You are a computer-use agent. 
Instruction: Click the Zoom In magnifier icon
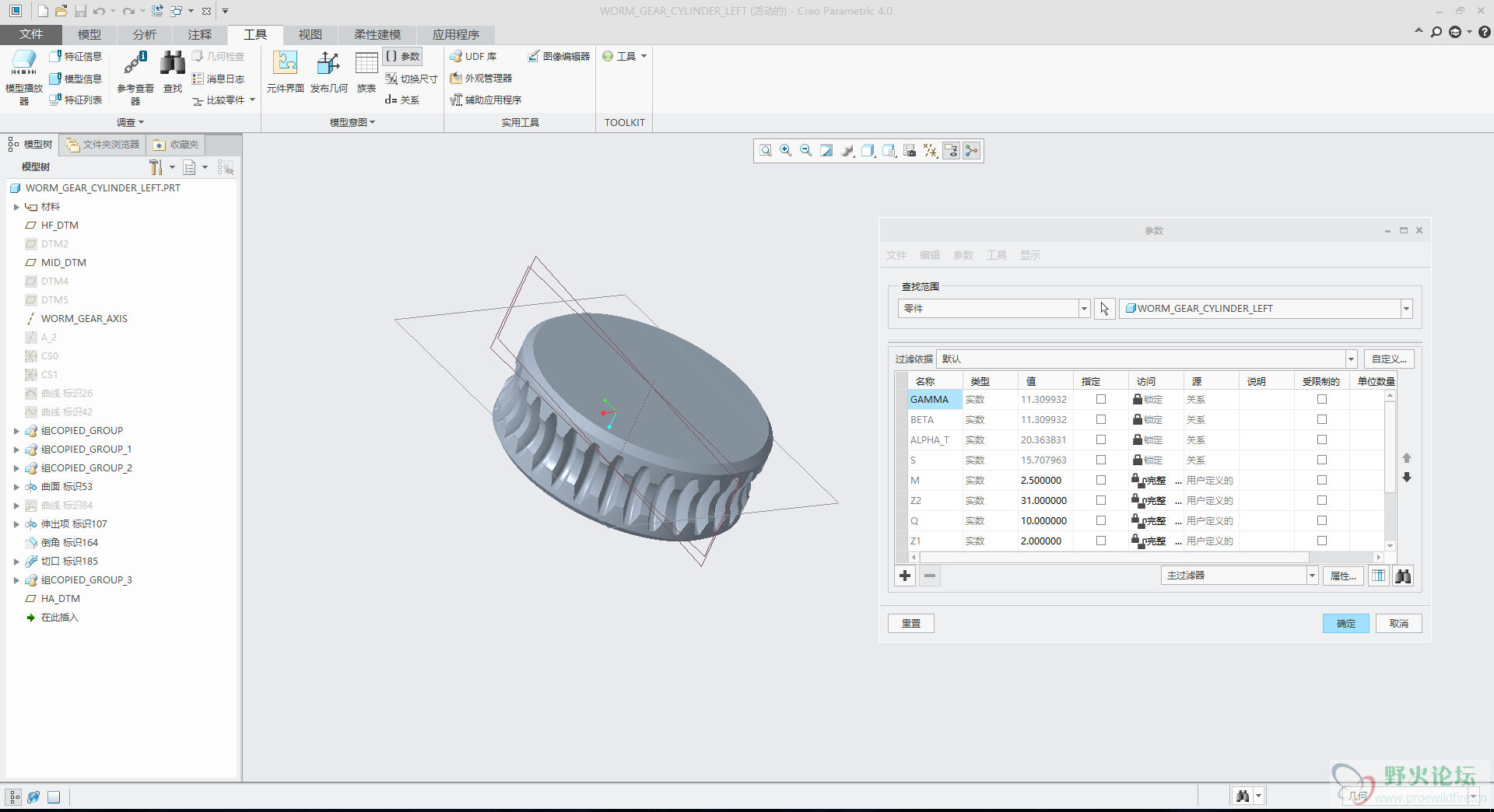click(x=786, y=151)
